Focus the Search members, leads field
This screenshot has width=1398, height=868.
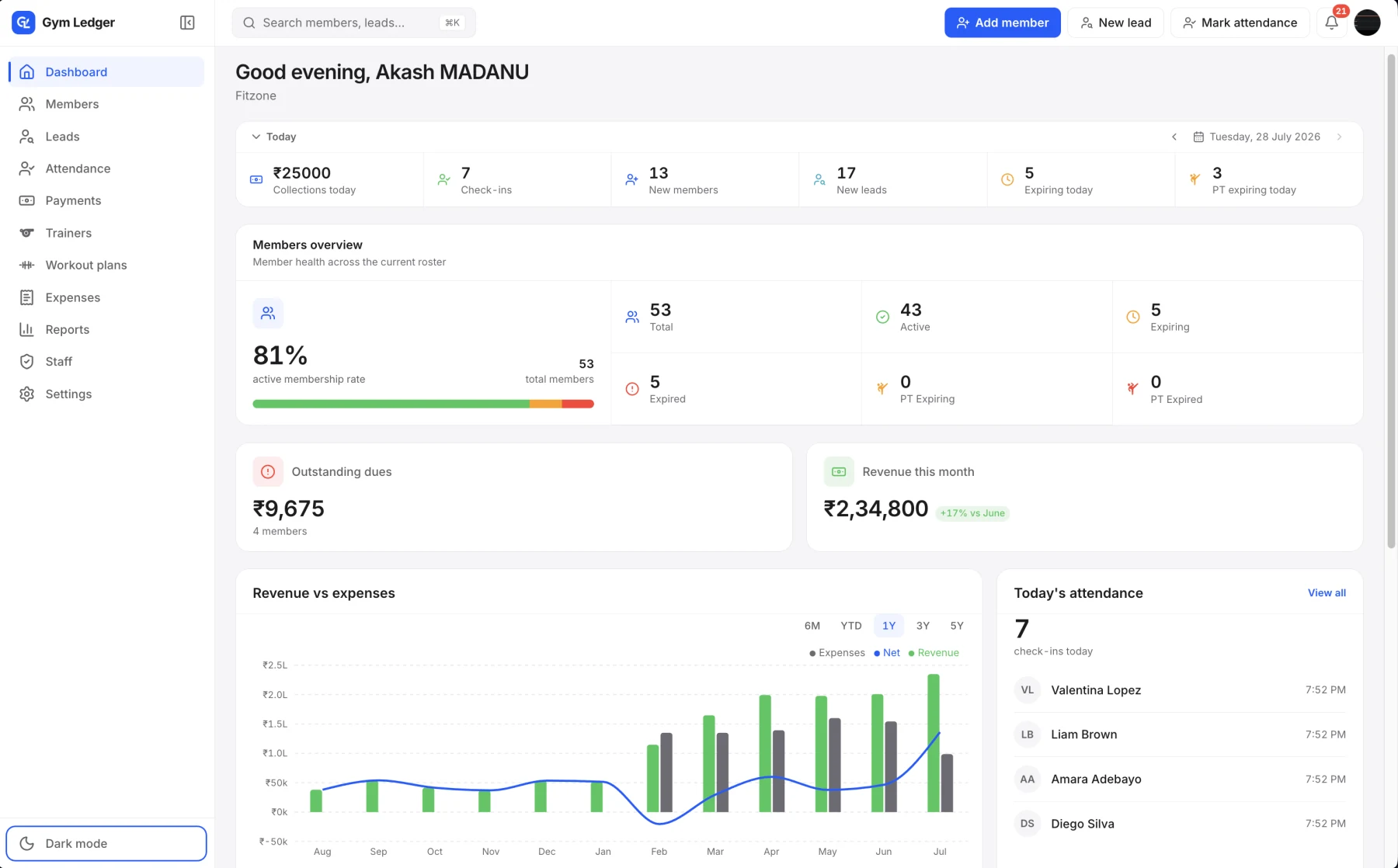pyautogui.click(x=353, y=23)
